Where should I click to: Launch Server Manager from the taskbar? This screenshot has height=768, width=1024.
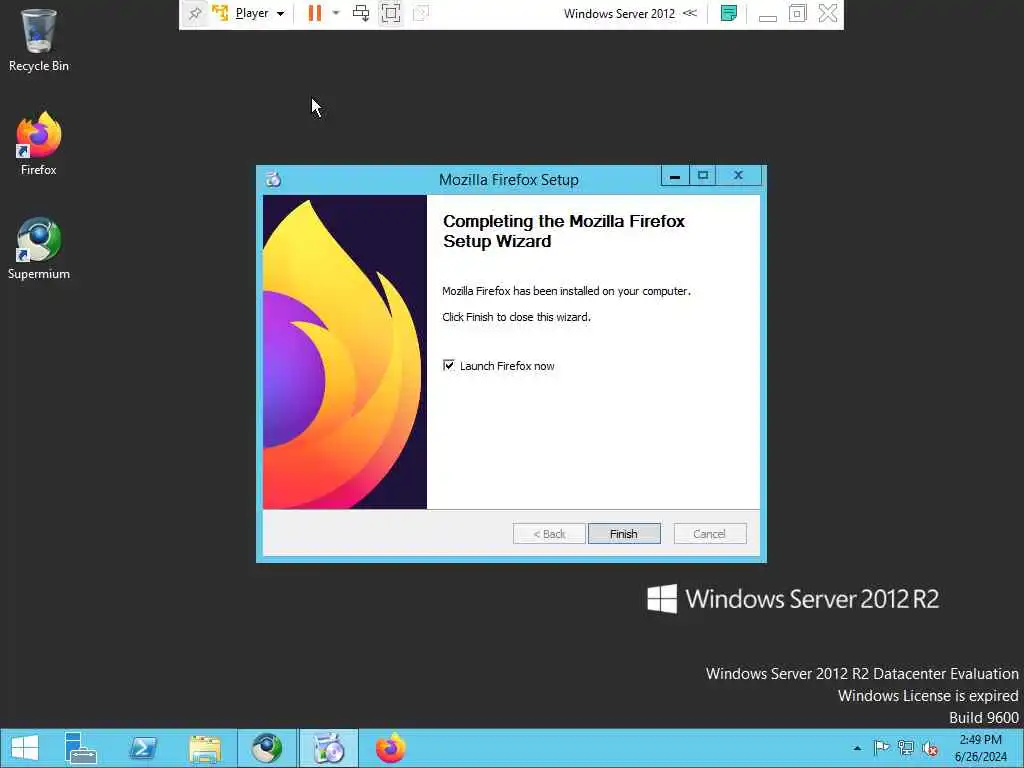click(x=81, y=748)
